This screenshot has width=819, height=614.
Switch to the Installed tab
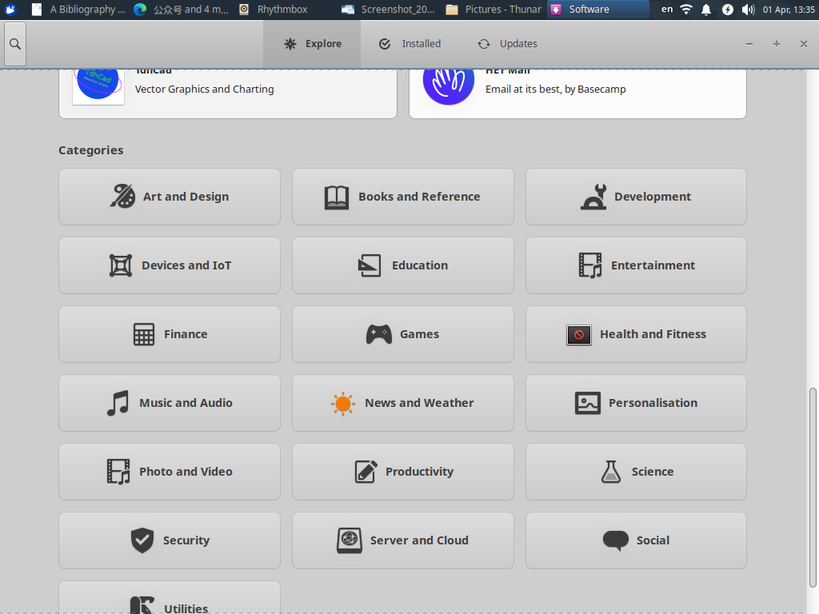pos(410,44)
